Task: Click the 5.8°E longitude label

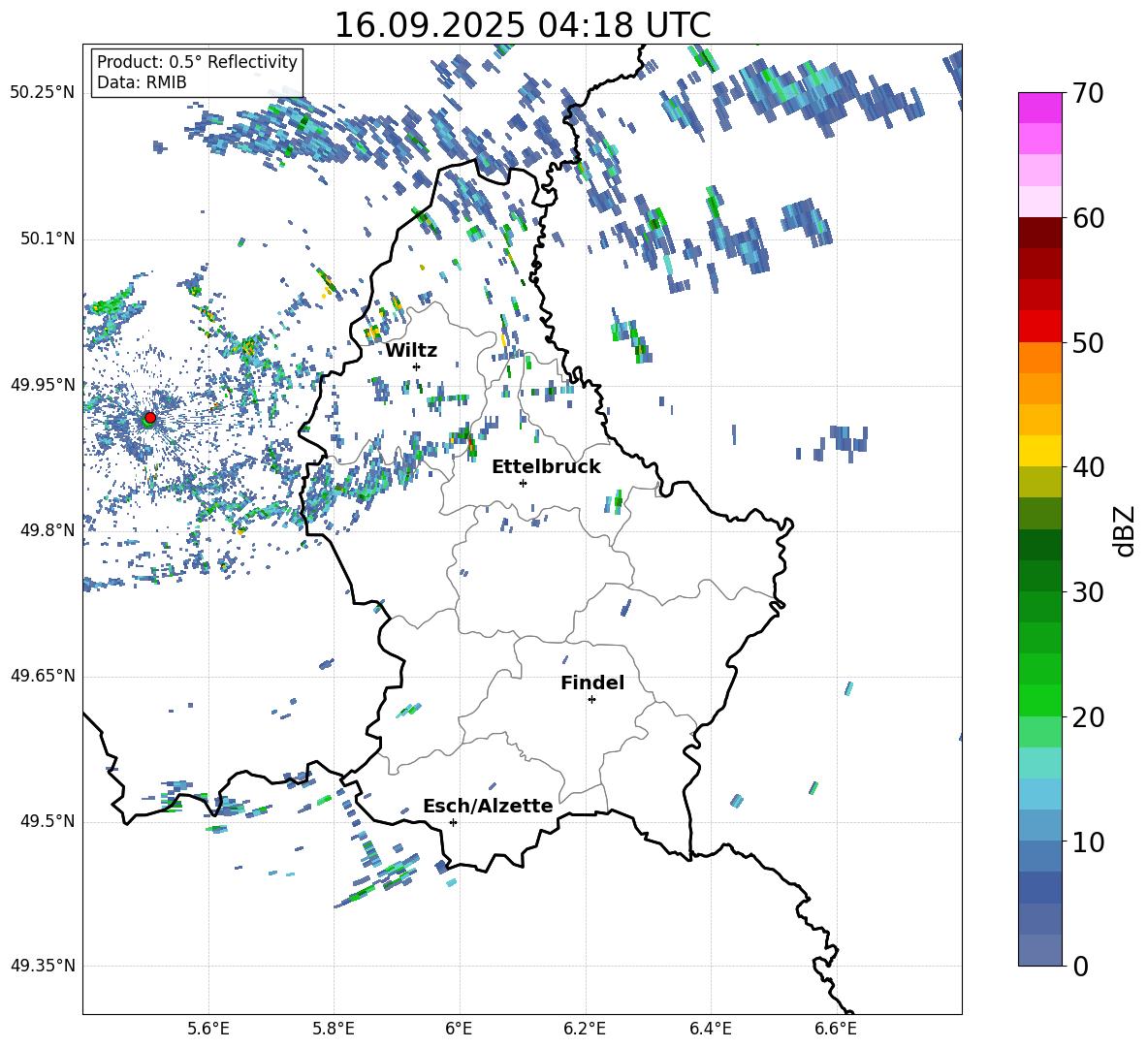Action: pyautogui.click(x=334, y=1029)
